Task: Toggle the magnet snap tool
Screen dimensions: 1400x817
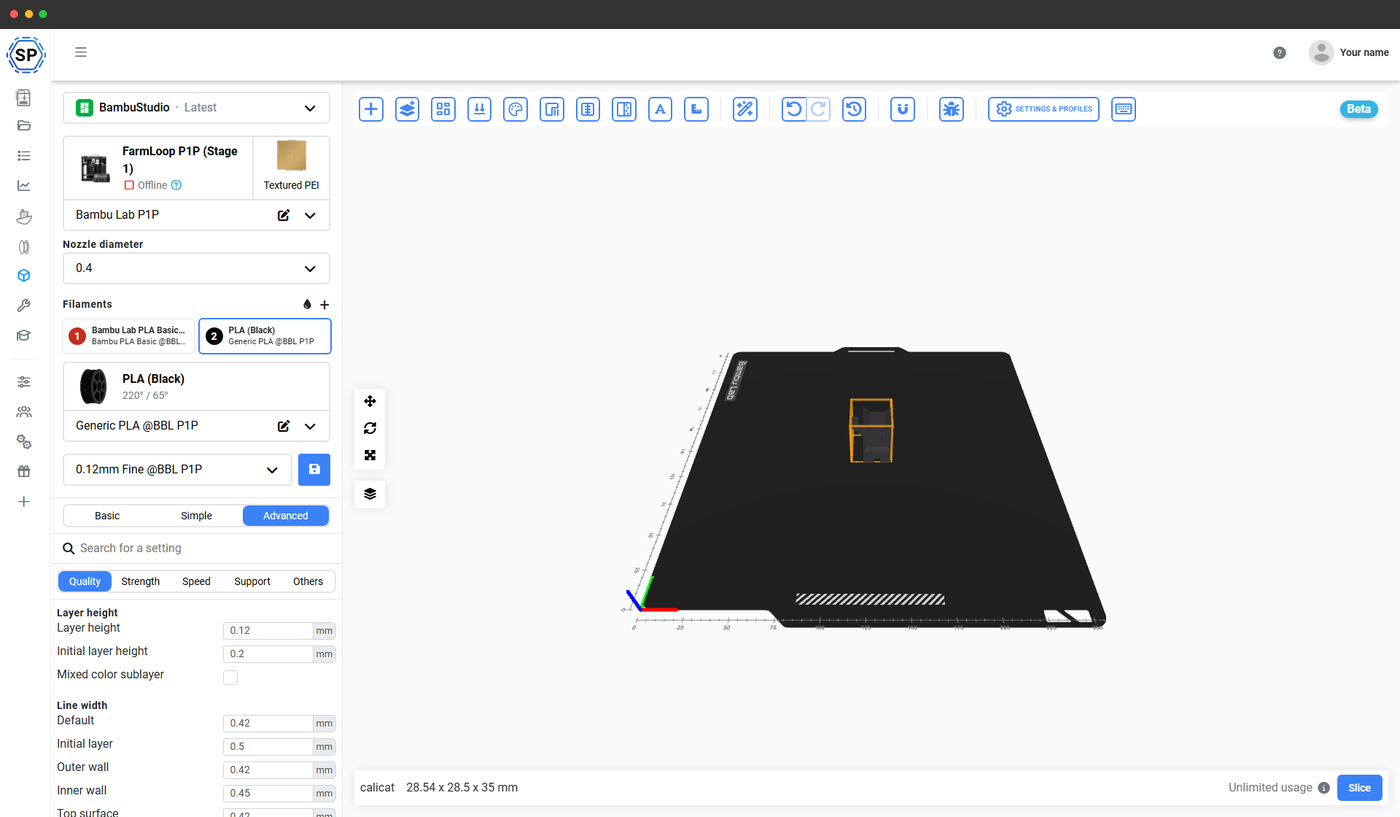Action: click(903, 109)
